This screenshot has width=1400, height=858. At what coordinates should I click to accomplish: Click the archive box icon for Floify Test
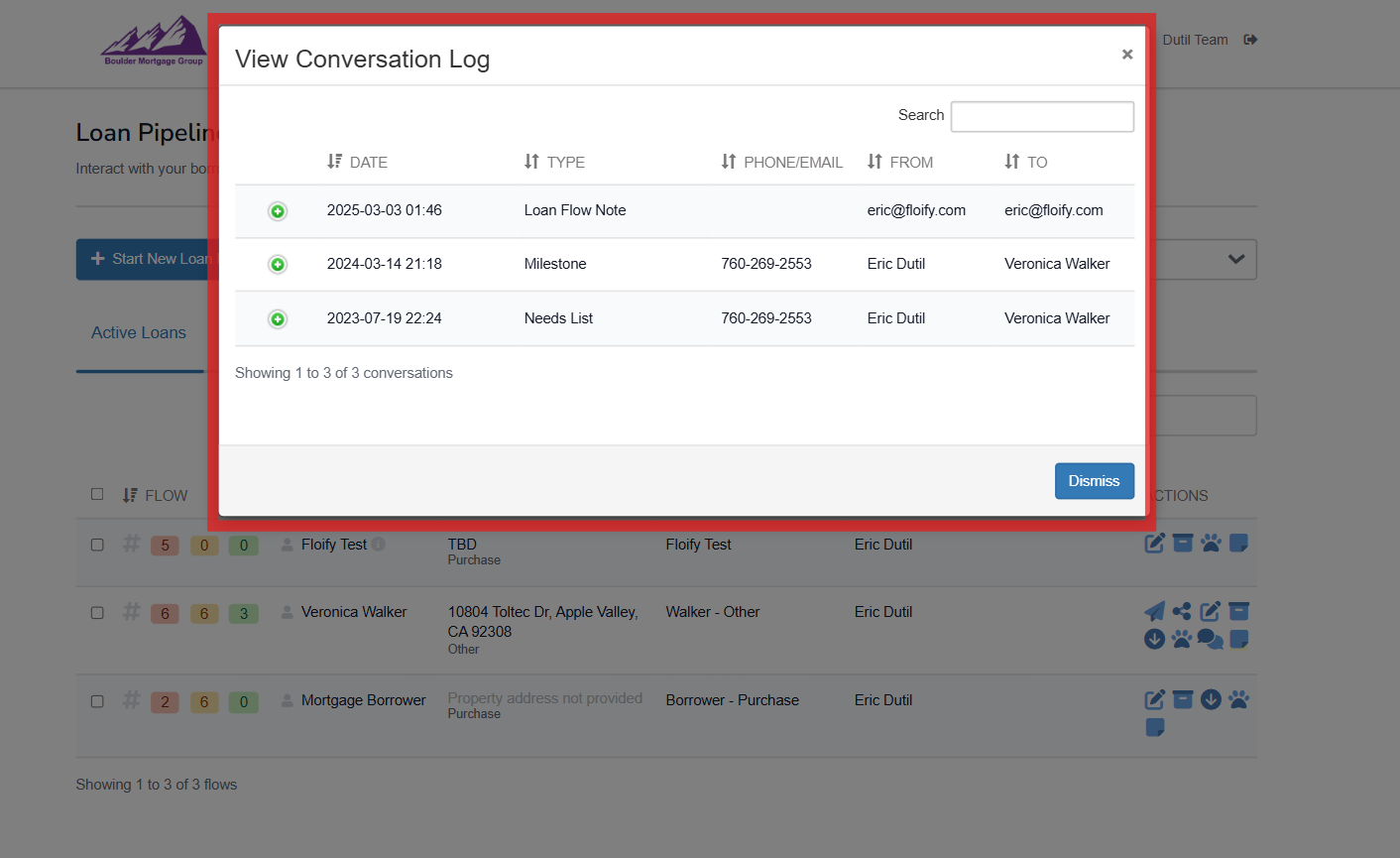pyautogui.click(x=1183, y=543)
